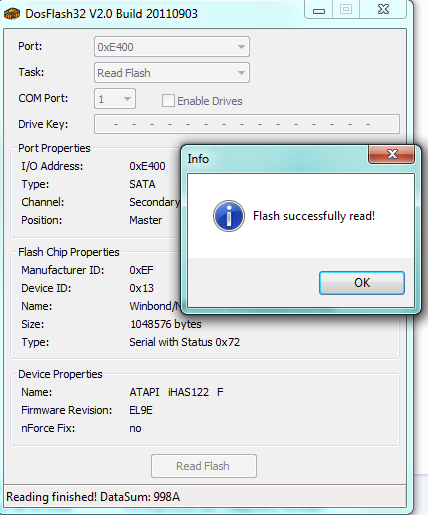
Task: Open the Task dropdown set to Read Flash
Action: [172, 73]
